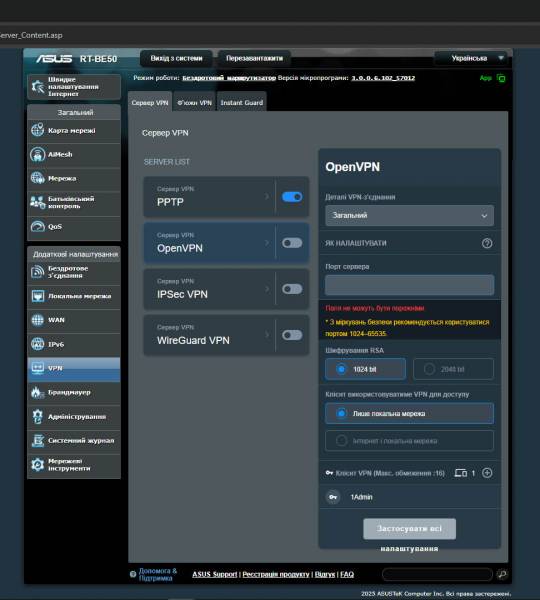Open the Реєстрація продукту link

tap(276, 574)
